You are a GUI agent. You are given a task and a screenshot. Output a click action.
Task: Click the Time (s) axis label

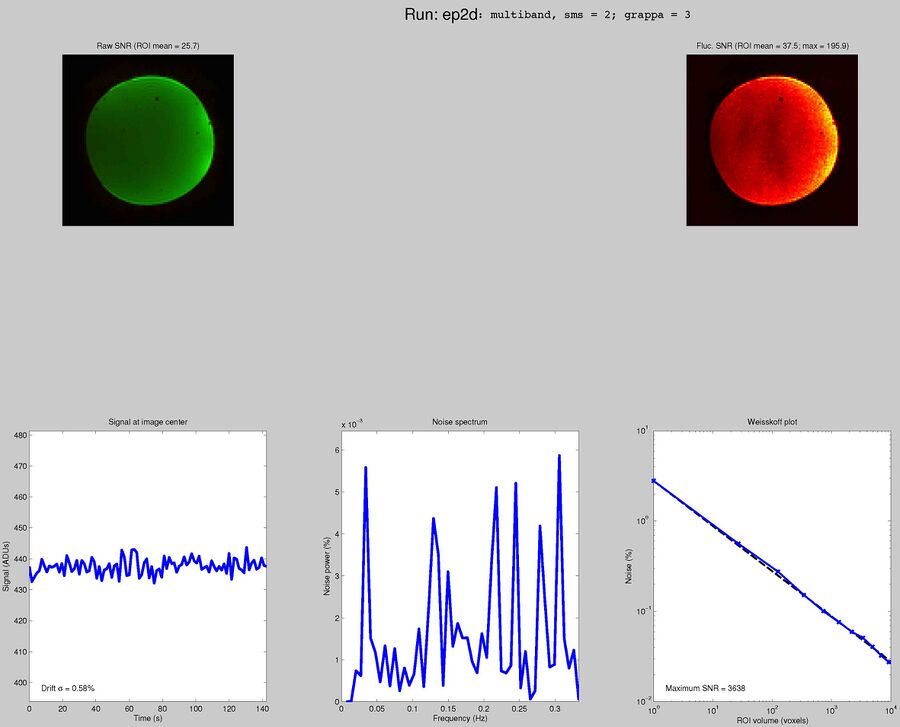(x=147, y=717)
